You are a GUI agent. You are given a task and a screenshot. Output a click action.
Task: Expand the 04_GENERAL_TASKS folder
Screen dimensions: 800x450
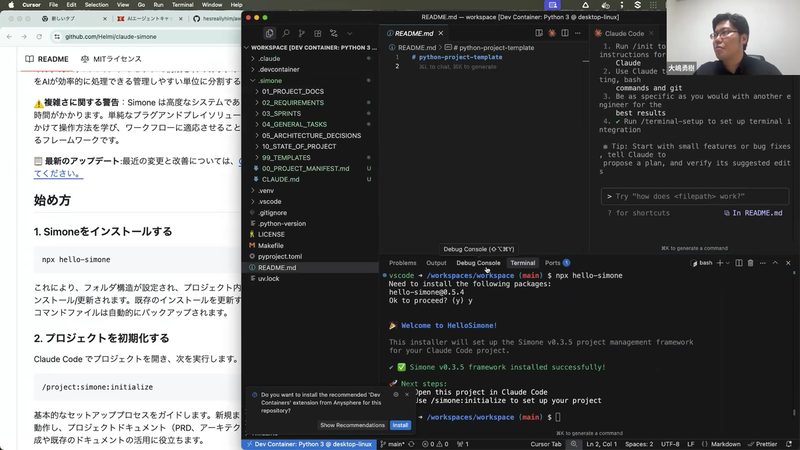tap(311, 124)
